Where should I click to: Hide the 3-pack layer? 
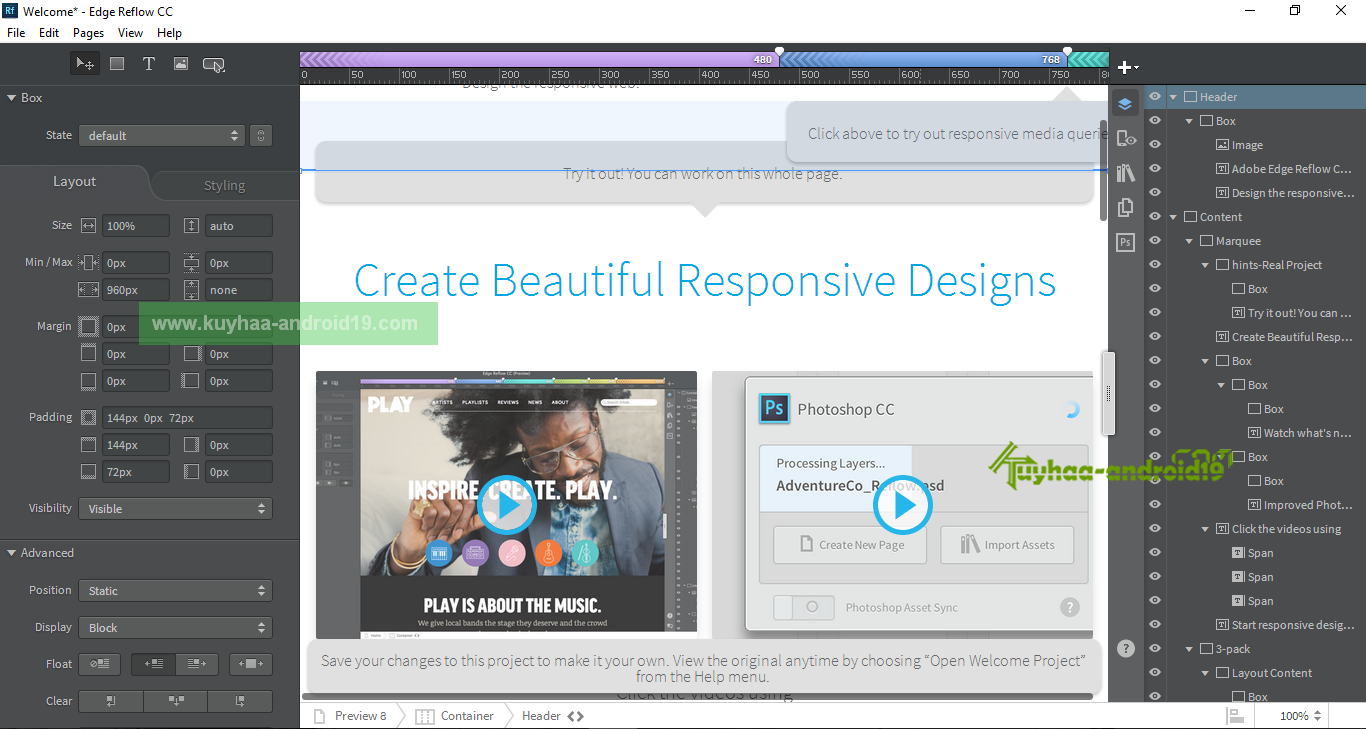tap(1155, 649)
